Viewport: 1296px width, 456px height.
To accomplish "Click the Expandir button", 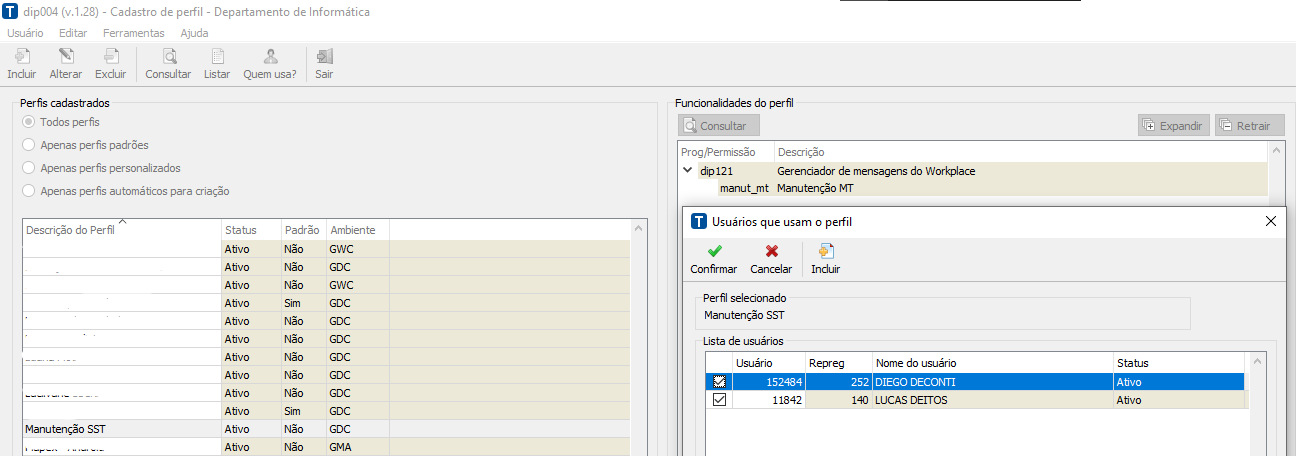I will click(x=1173, y=126).
